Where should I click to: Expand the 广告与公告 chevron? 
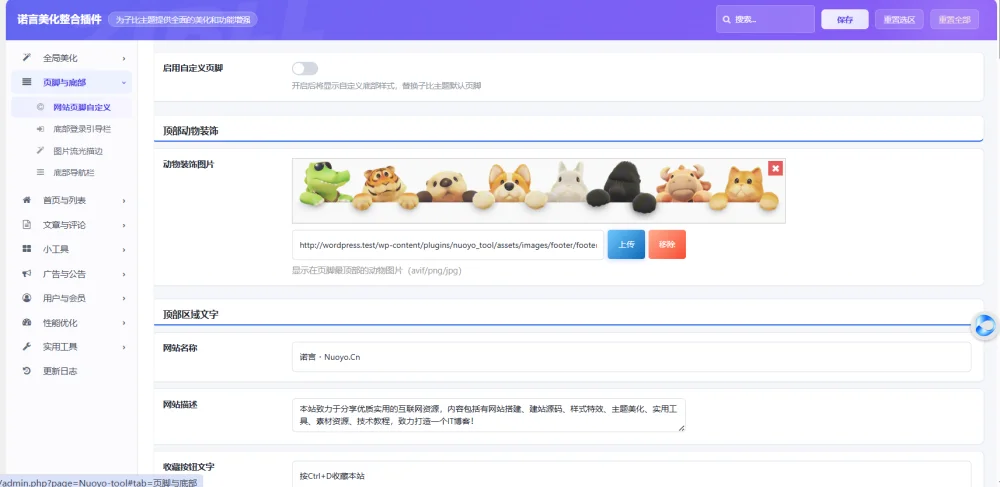[124, 274]
